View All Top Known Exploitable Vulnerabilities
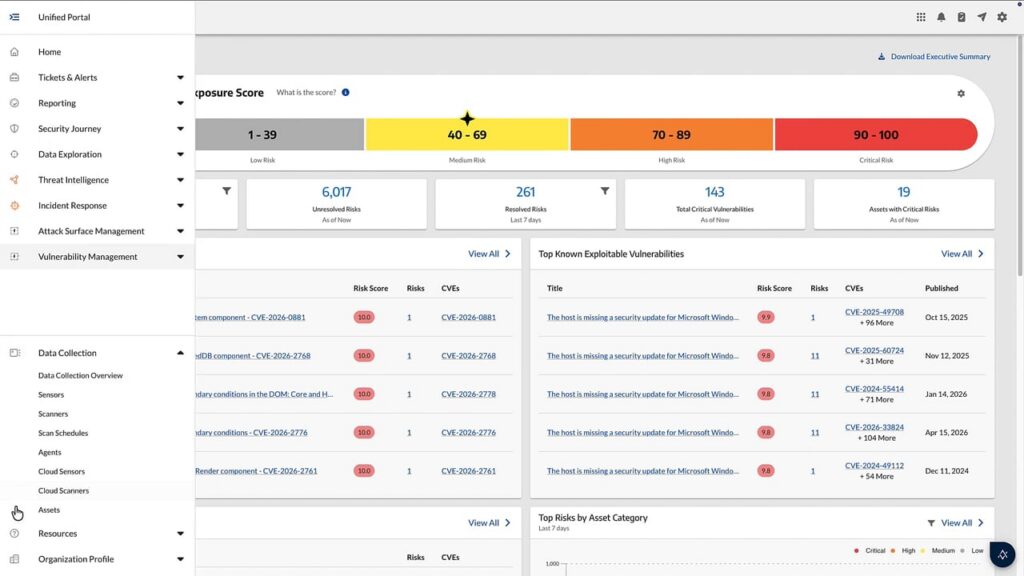The image size is (1024, 576). [x=962, y=254]
